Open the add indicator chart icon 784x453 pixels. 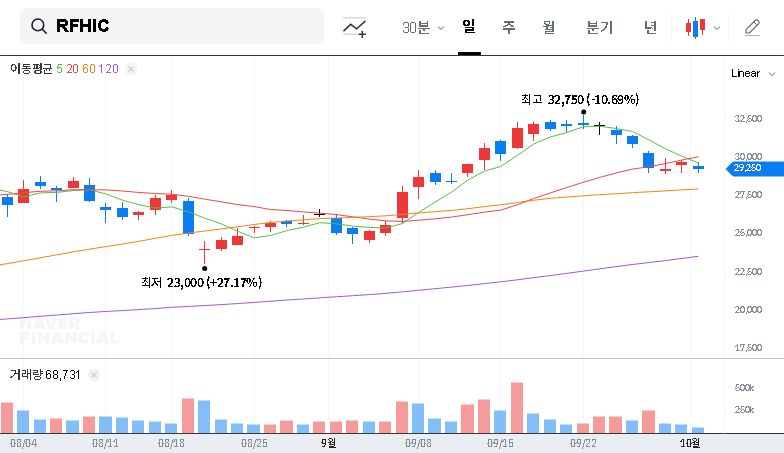(354, 27)
